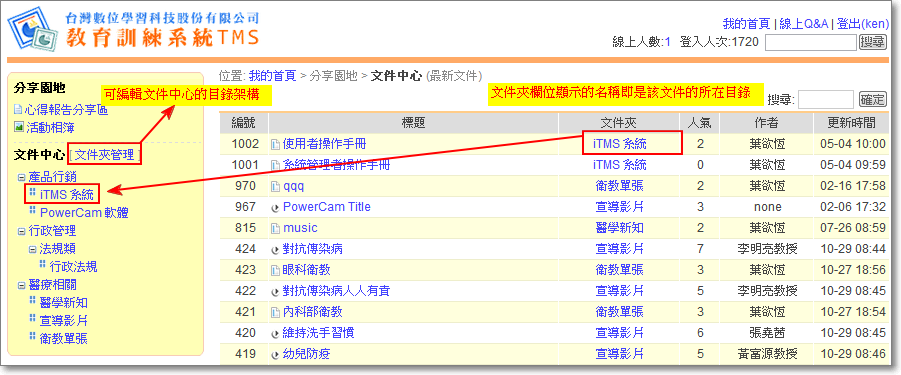This screenshot has height=375, width=901.
Task: Click document icon beside qqq
Action: (x=276, y=187)
